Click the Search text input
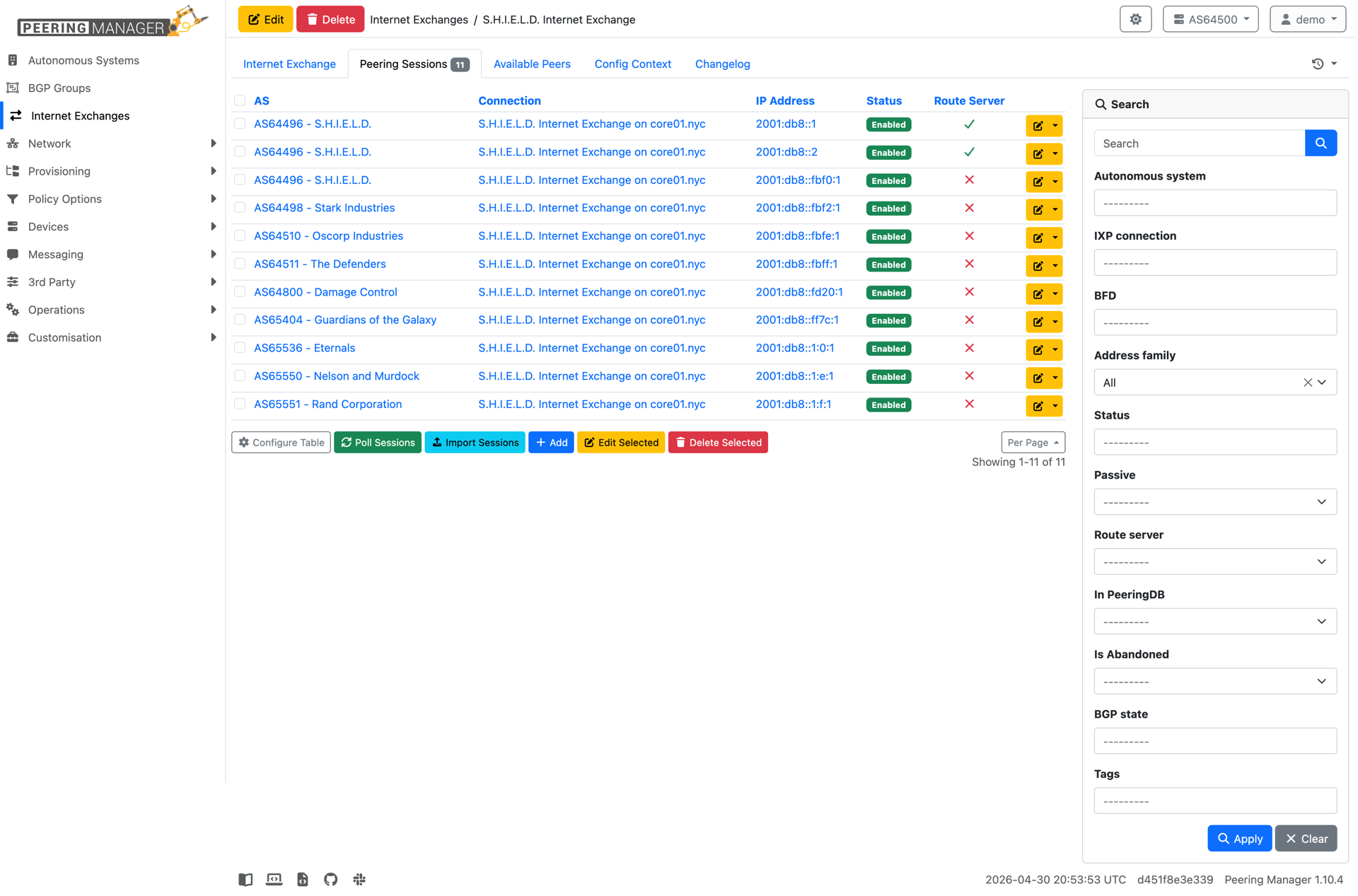Viewport: 1358px width, 896px height. tap(1199, 143)
